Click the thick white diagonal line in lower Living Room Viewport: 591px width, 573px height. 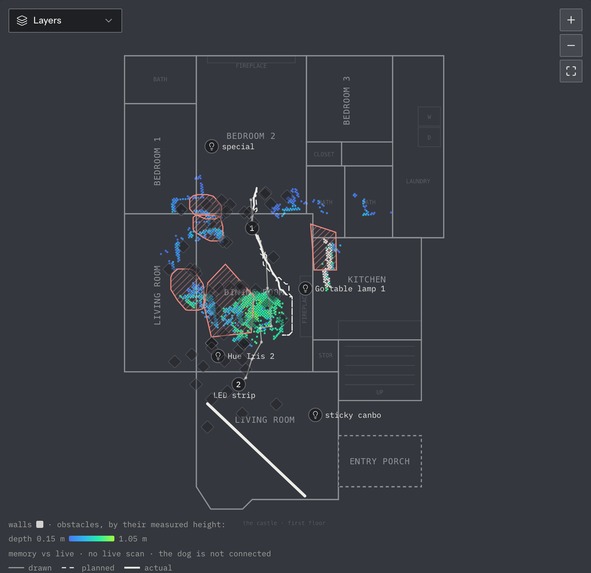(x=256, y=450)
